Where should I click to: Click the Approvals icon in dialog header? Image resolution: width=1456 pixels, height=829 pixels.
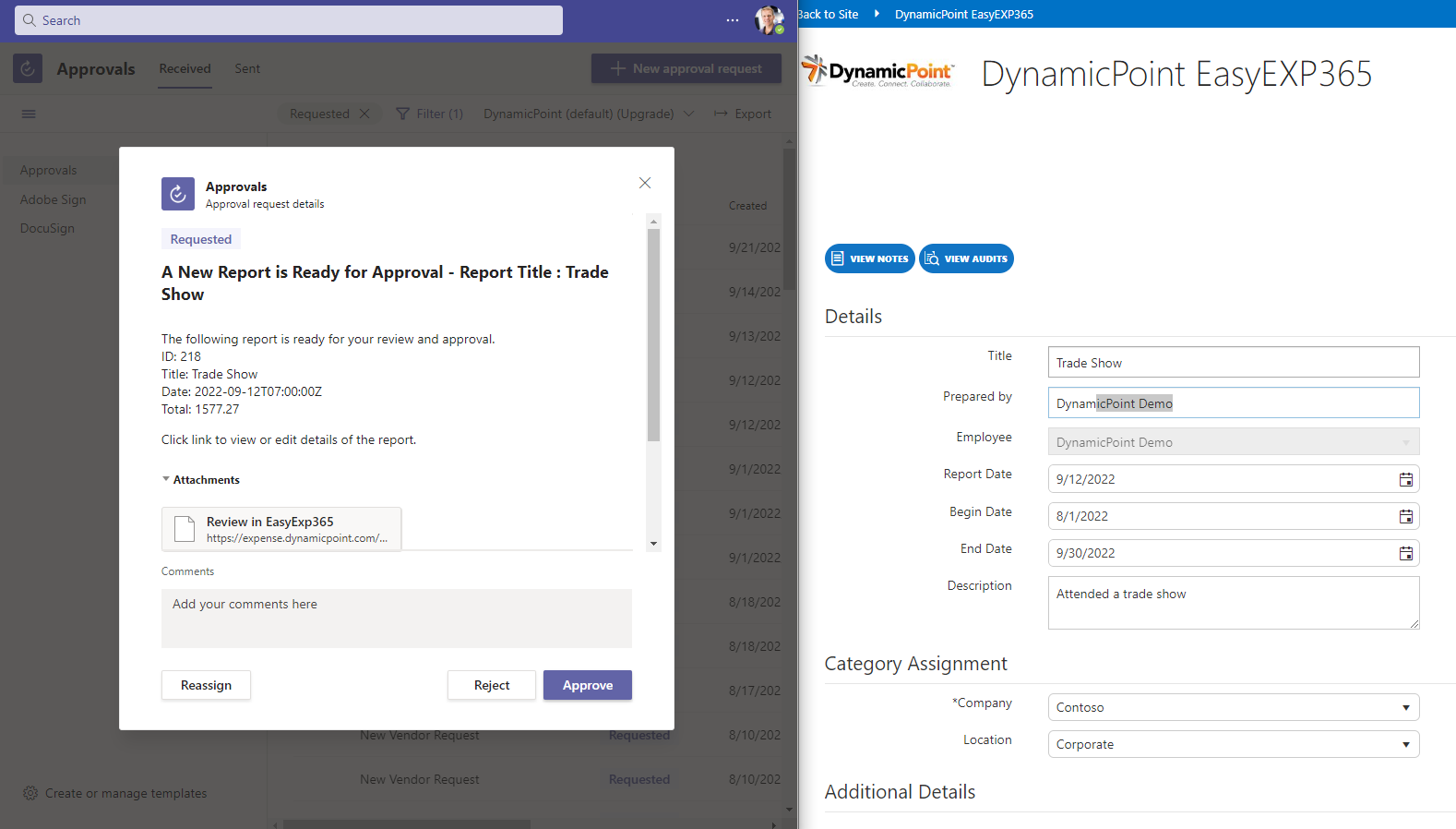[x=178, y=194]
